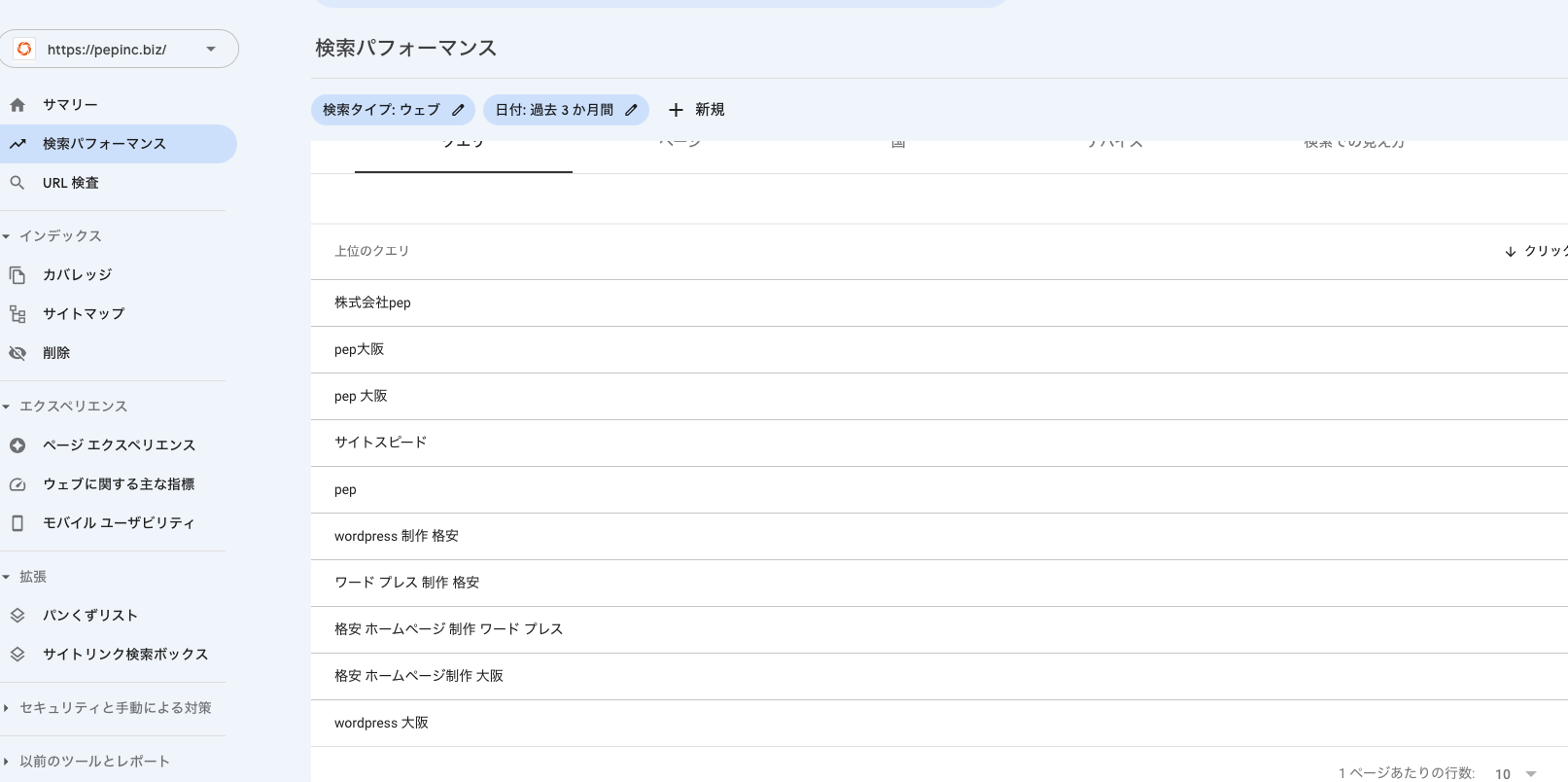The width and height of the screenshot is (1568, 782).
Task: Switch to the デバイス tab
Action: (1116, 156)
